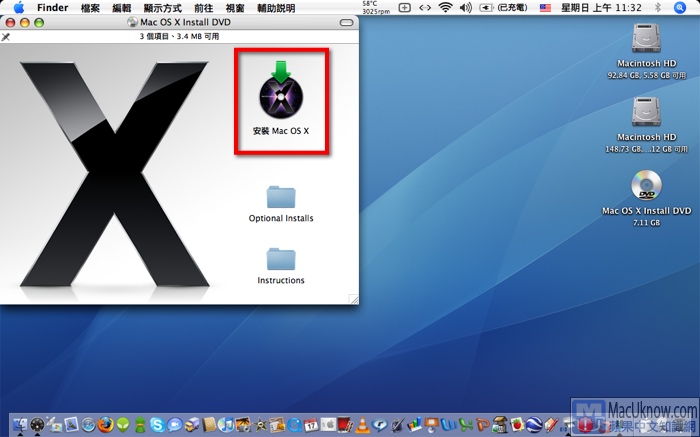Viewport: 700px width, 437px height.
Task: Open Safari in the Dock
Action: pos(88,425)
